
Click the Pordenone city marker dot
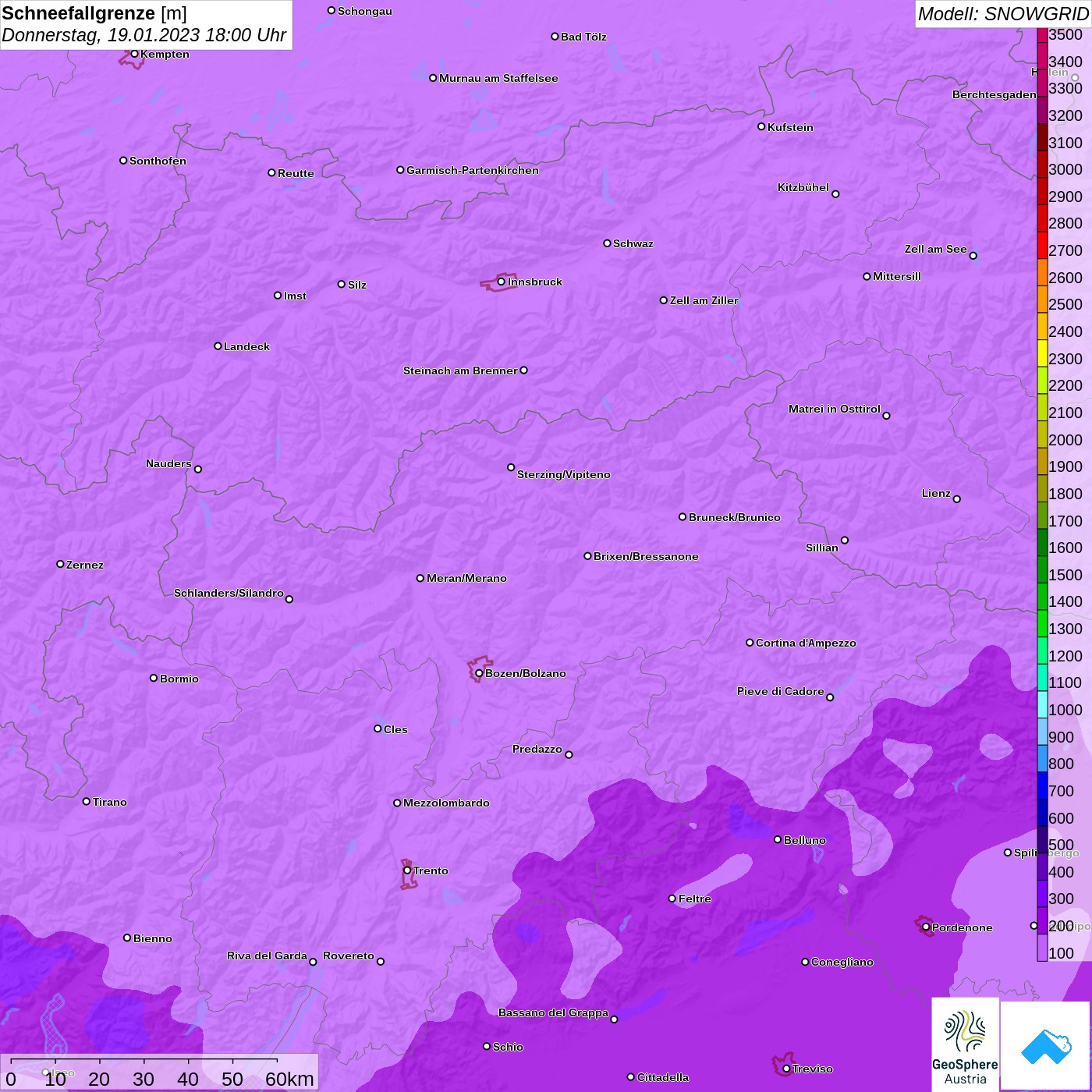(926, 927)
